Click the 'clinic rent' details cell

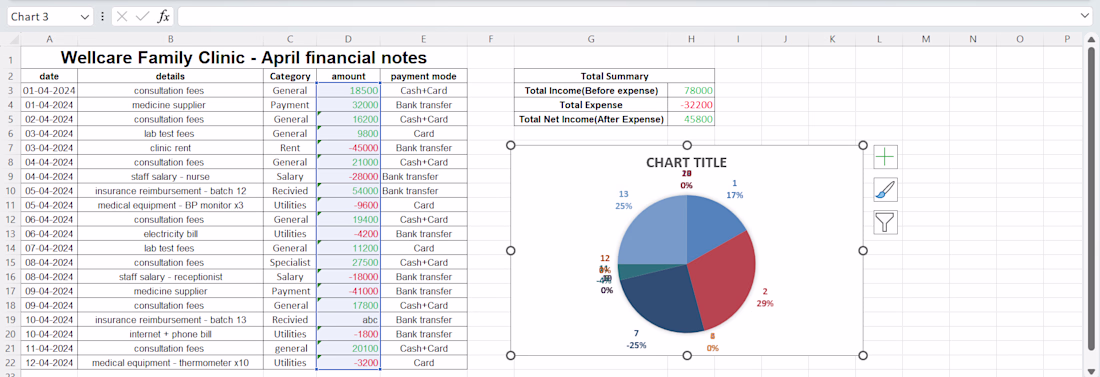click(x=170, y=148)
